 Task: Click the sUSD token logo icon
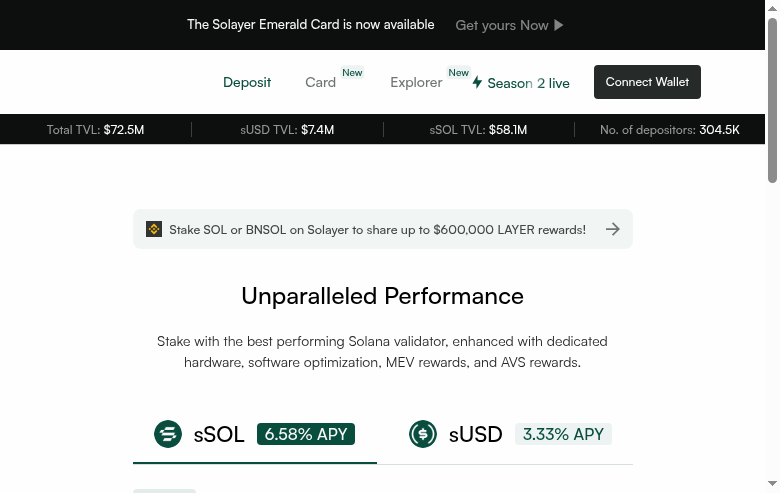click(x=423, y=434)
